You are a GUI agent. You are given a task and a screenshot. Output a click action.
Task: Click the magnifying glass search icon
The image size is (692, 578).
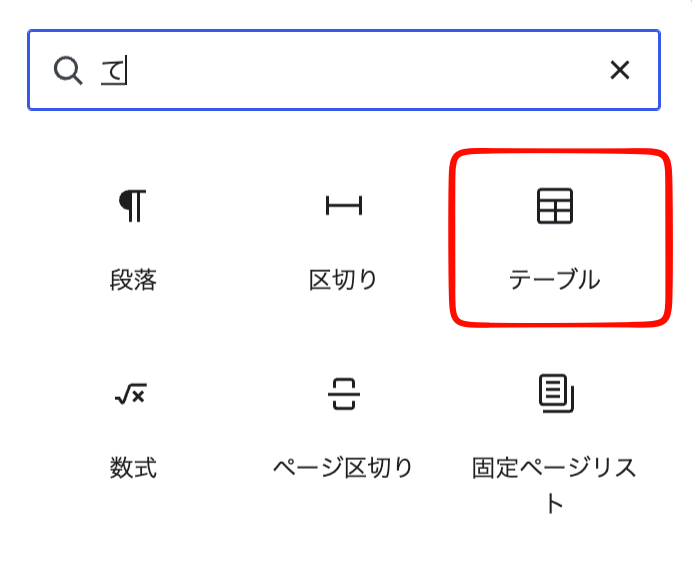[x=68, y=70]
